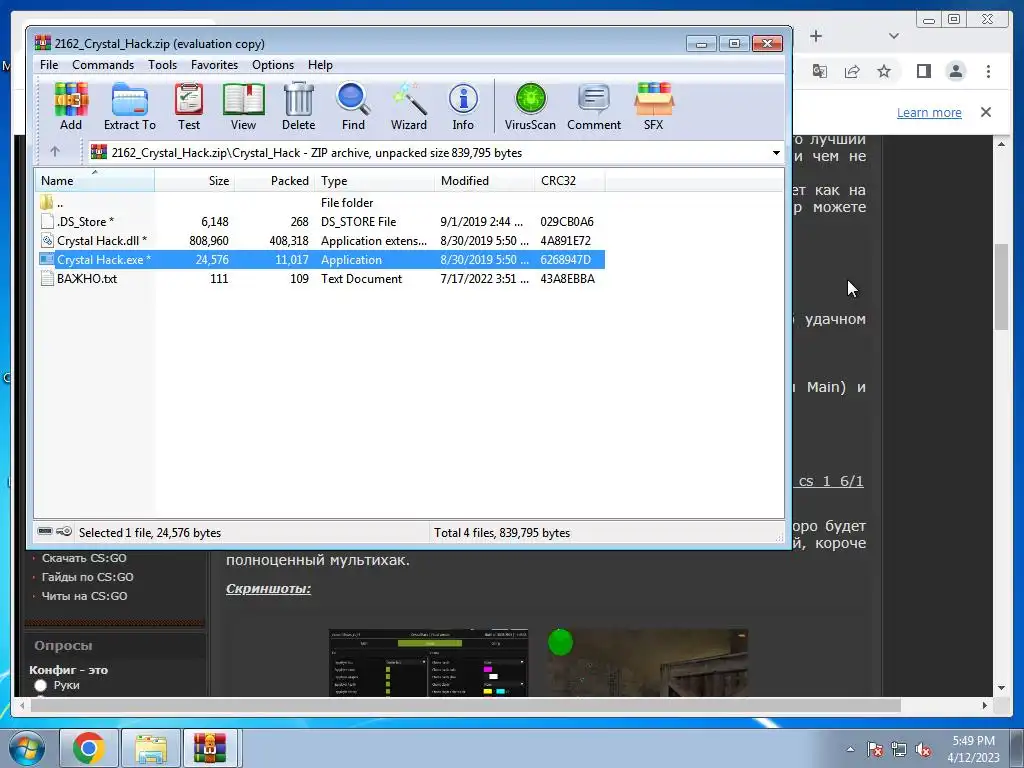Bookmark page with Chrome star icon

pyautogui.click(x=884, y=71)
